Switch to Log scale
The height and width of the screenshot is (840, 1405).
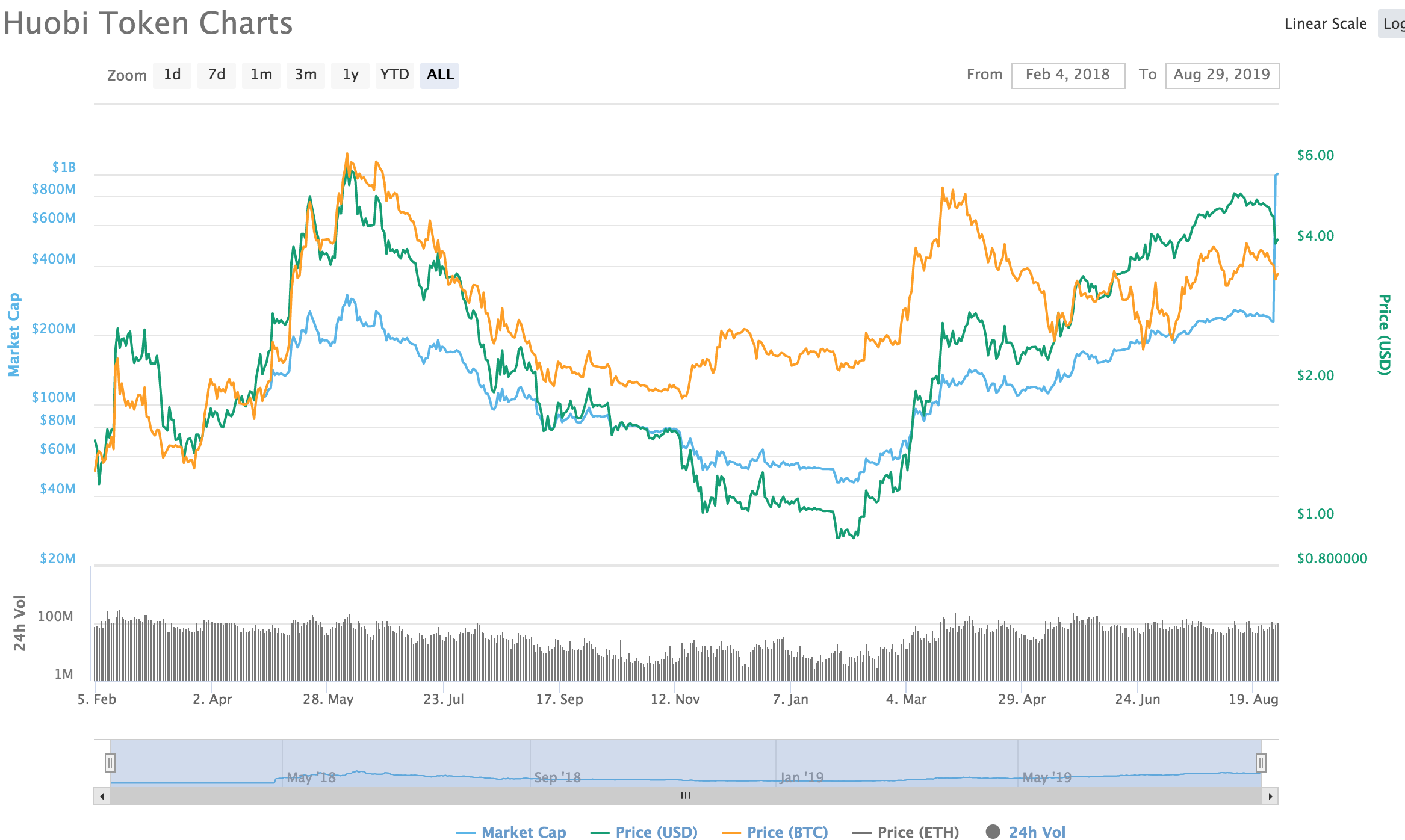pos(1393,24)
